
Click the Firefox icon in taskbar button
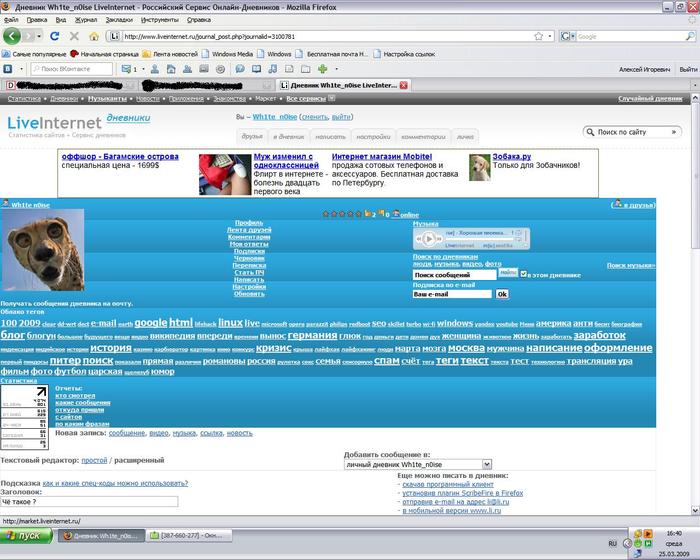point(68,535)
